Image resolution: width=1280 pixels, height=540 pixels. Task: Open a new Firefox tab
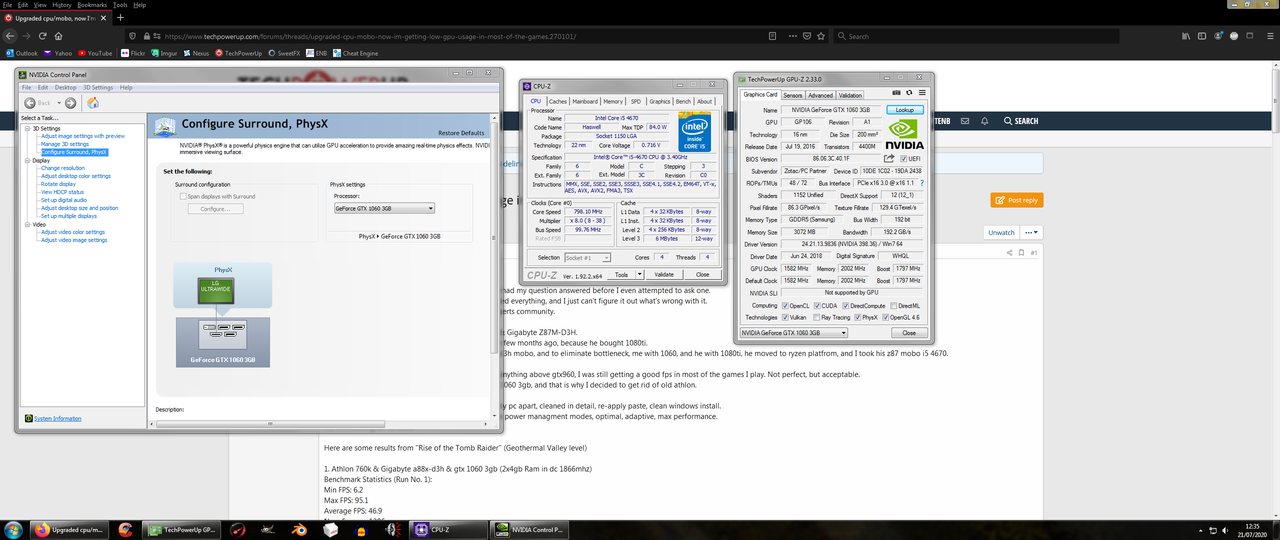[121, 18]
